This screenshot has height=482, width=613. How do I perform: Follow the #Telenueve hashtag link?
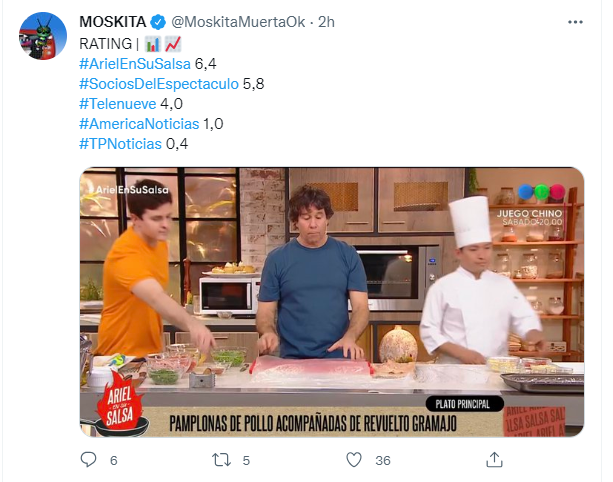118,104
